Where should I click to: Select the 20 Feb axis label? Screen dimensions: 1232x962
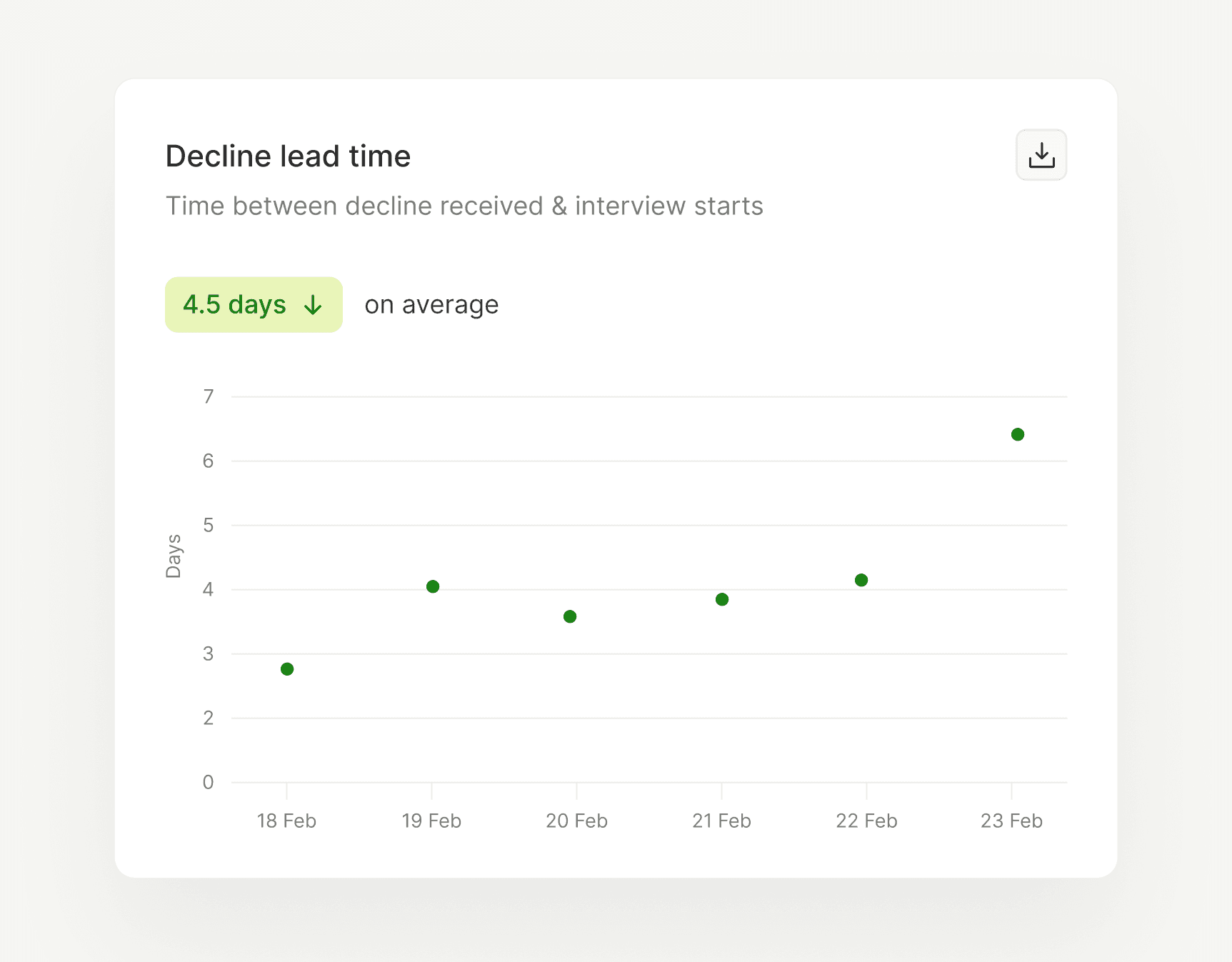(x=576, y=821)
